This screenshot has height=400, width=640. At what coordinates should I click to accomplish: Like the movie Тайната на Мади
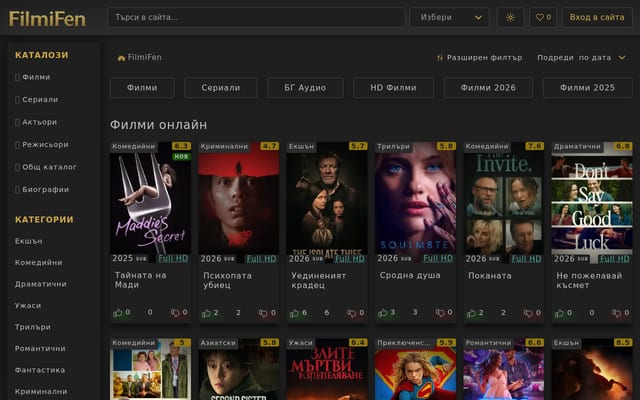point(122,313)
